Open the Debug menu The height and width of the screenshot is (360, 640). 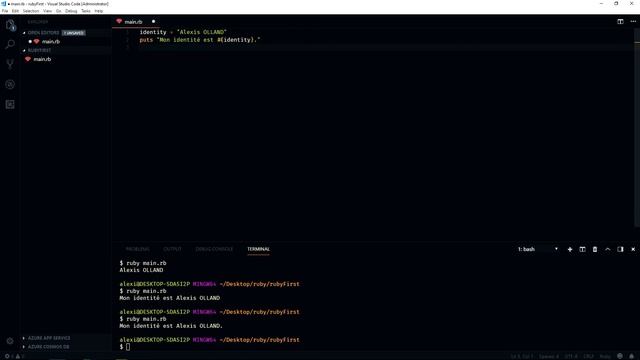[x=71, y=11]
